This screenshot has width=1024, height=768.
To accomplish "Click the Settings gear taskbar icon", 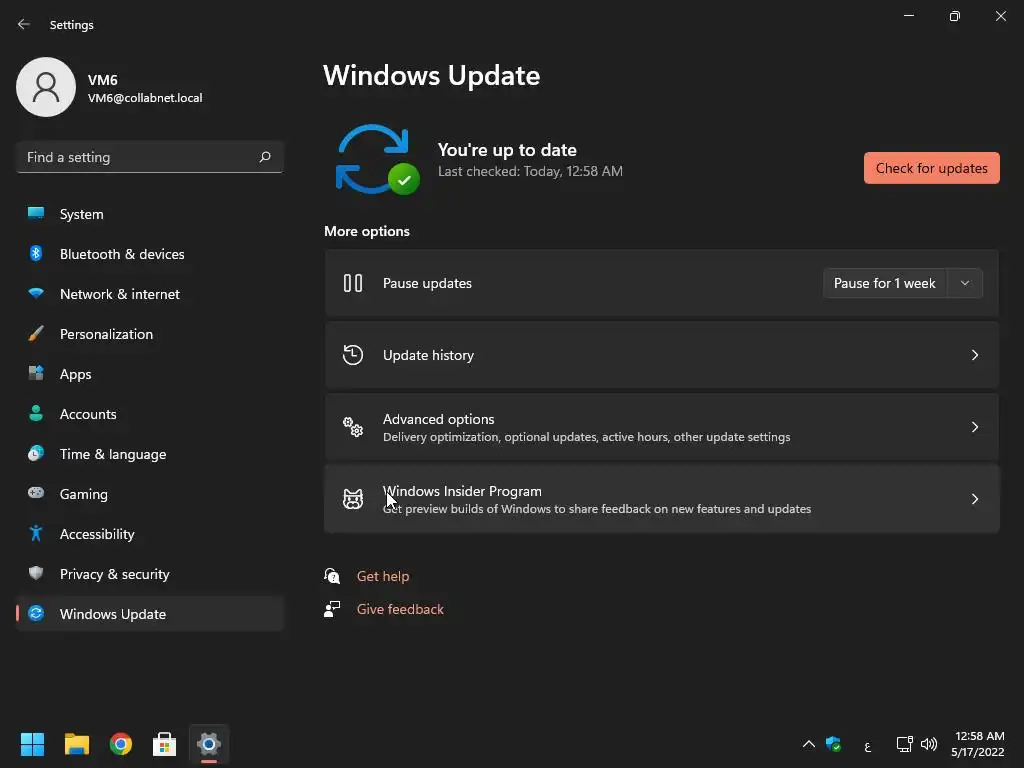I will (208, 744).
